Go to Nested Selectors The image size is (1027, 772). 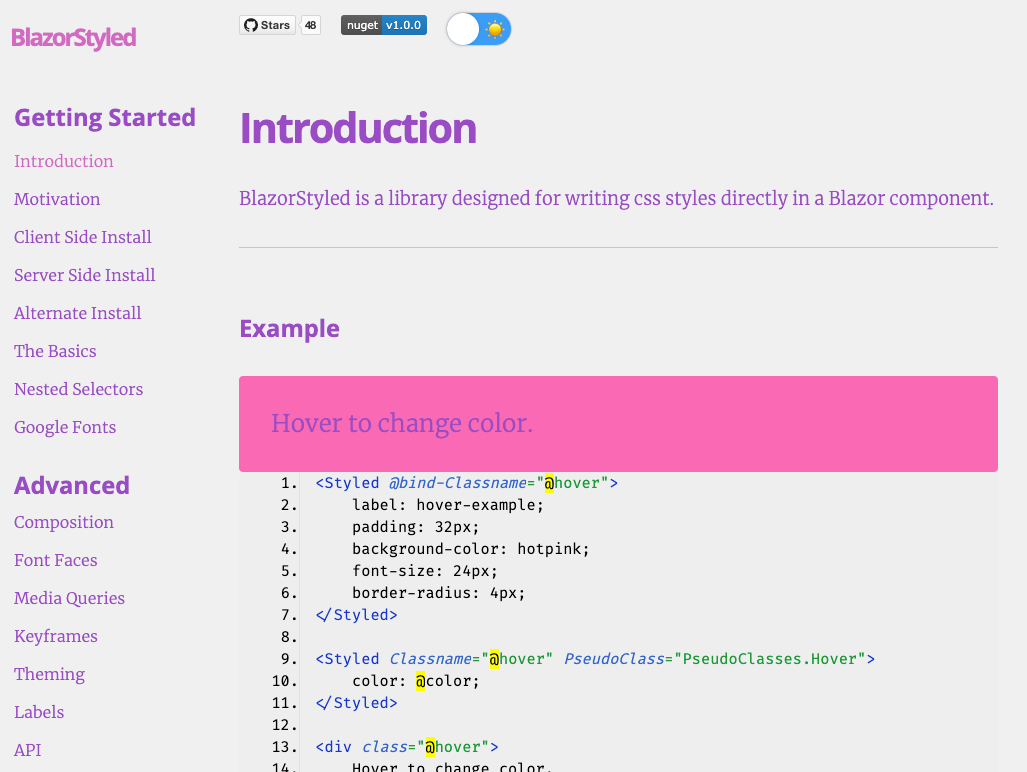pyautogui.click(x=79, y=389)
